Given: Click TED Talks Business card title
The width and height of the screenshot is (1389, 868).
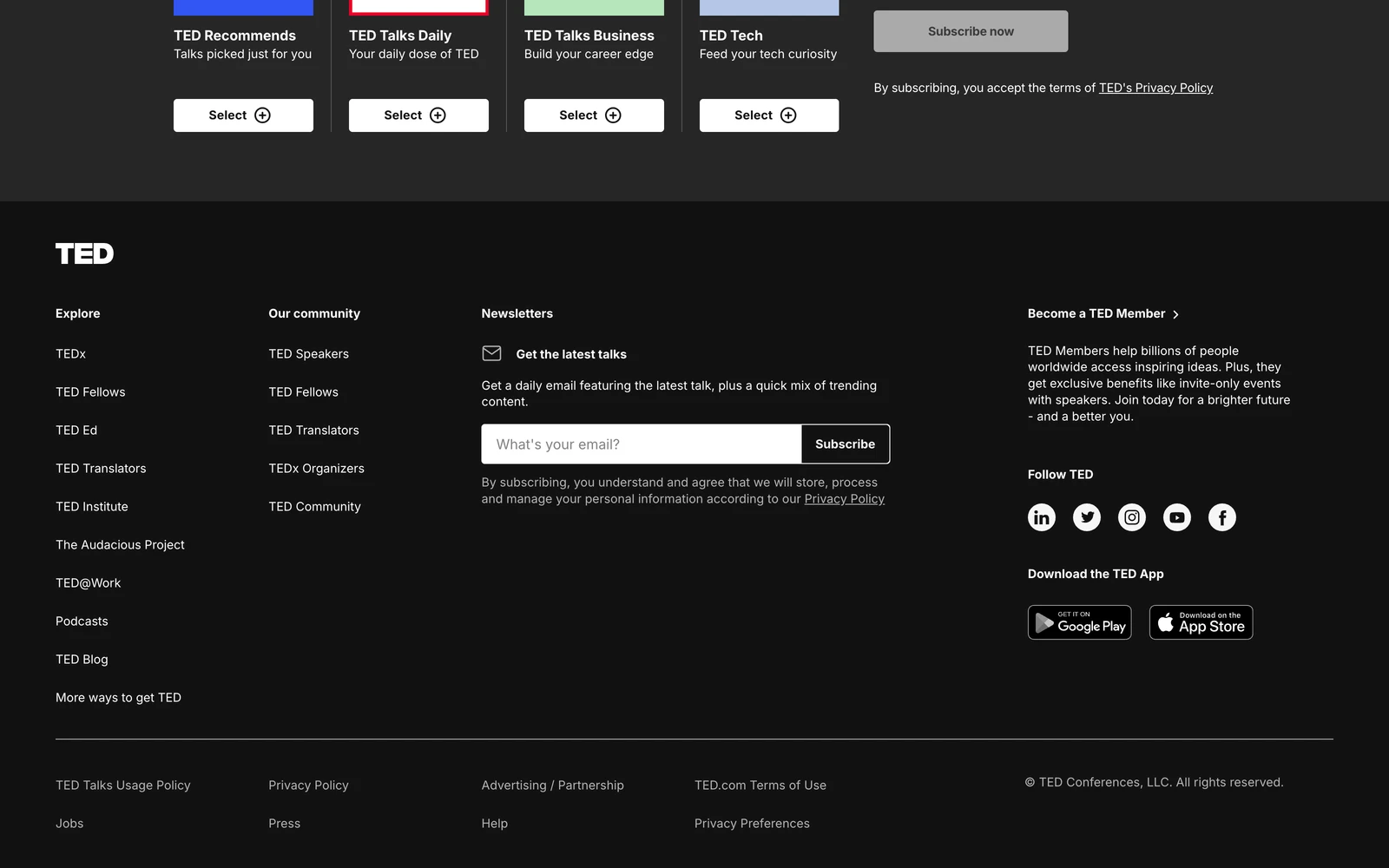Looking at the screenshot, I should pyautogui.click(x=589, y=36).
